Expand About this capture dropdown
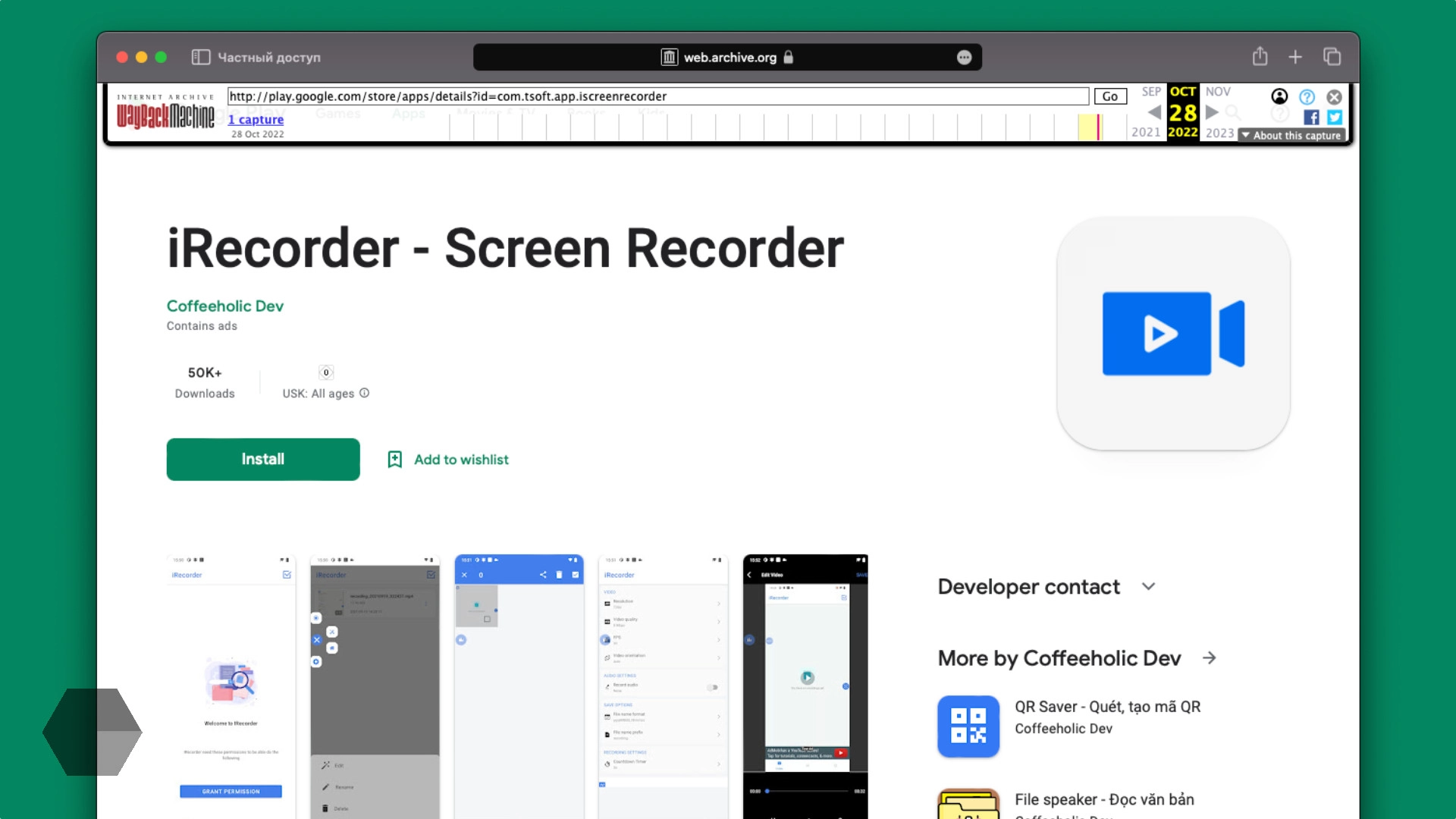 tap(1292, 135)
